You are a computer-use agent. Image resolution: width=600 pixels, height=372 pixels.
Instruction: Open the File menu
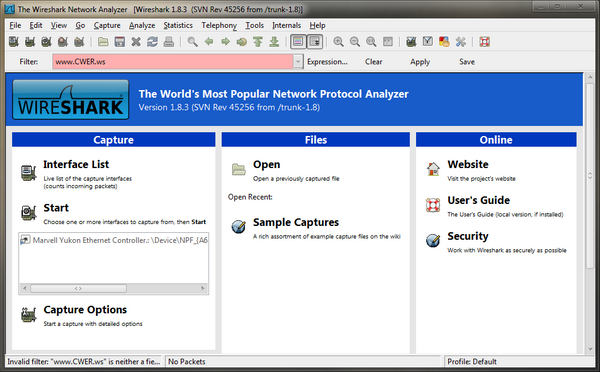(15, 25)
